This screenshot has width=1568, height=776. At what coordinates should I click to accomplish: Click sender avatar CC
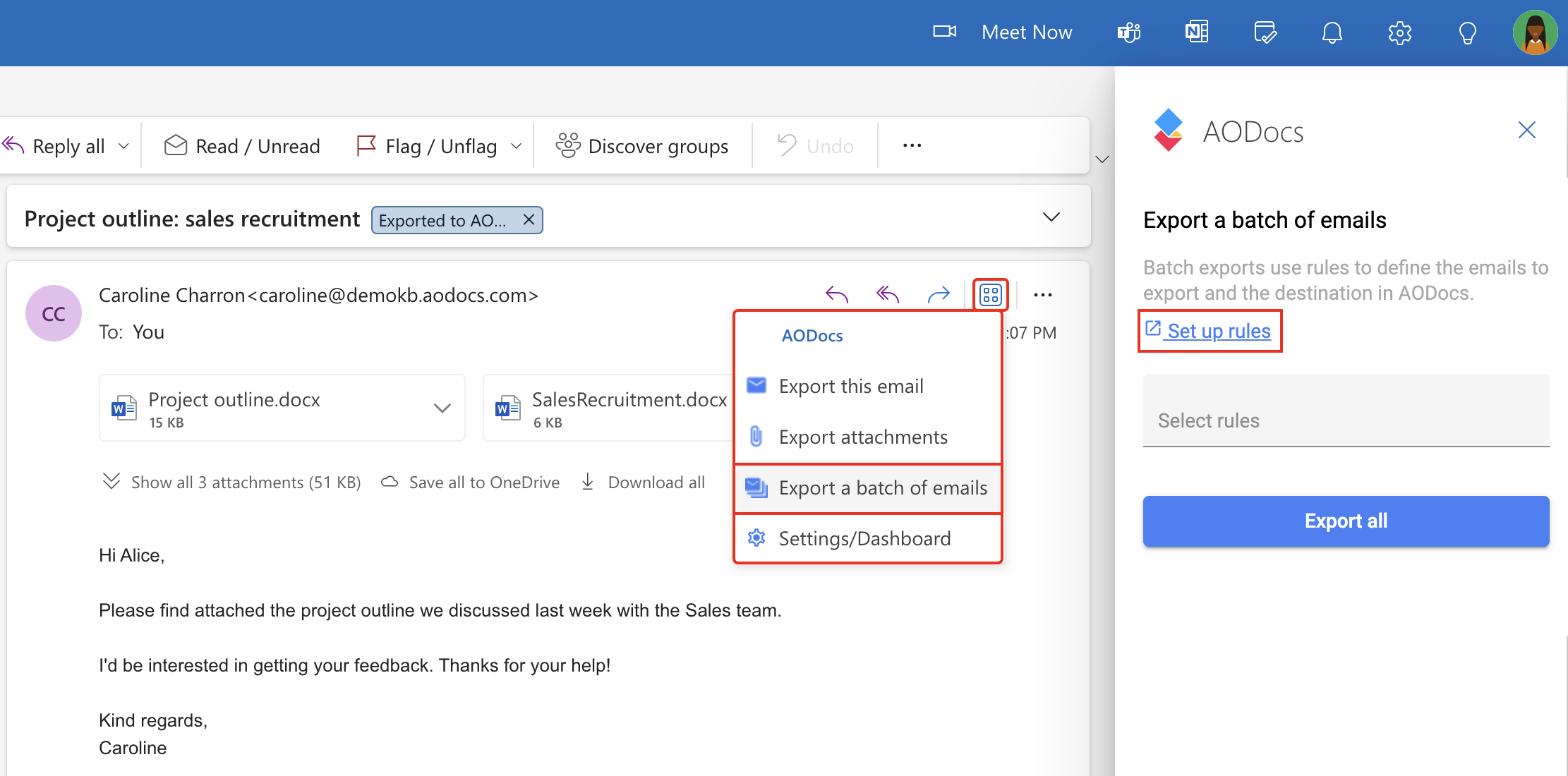54,313
